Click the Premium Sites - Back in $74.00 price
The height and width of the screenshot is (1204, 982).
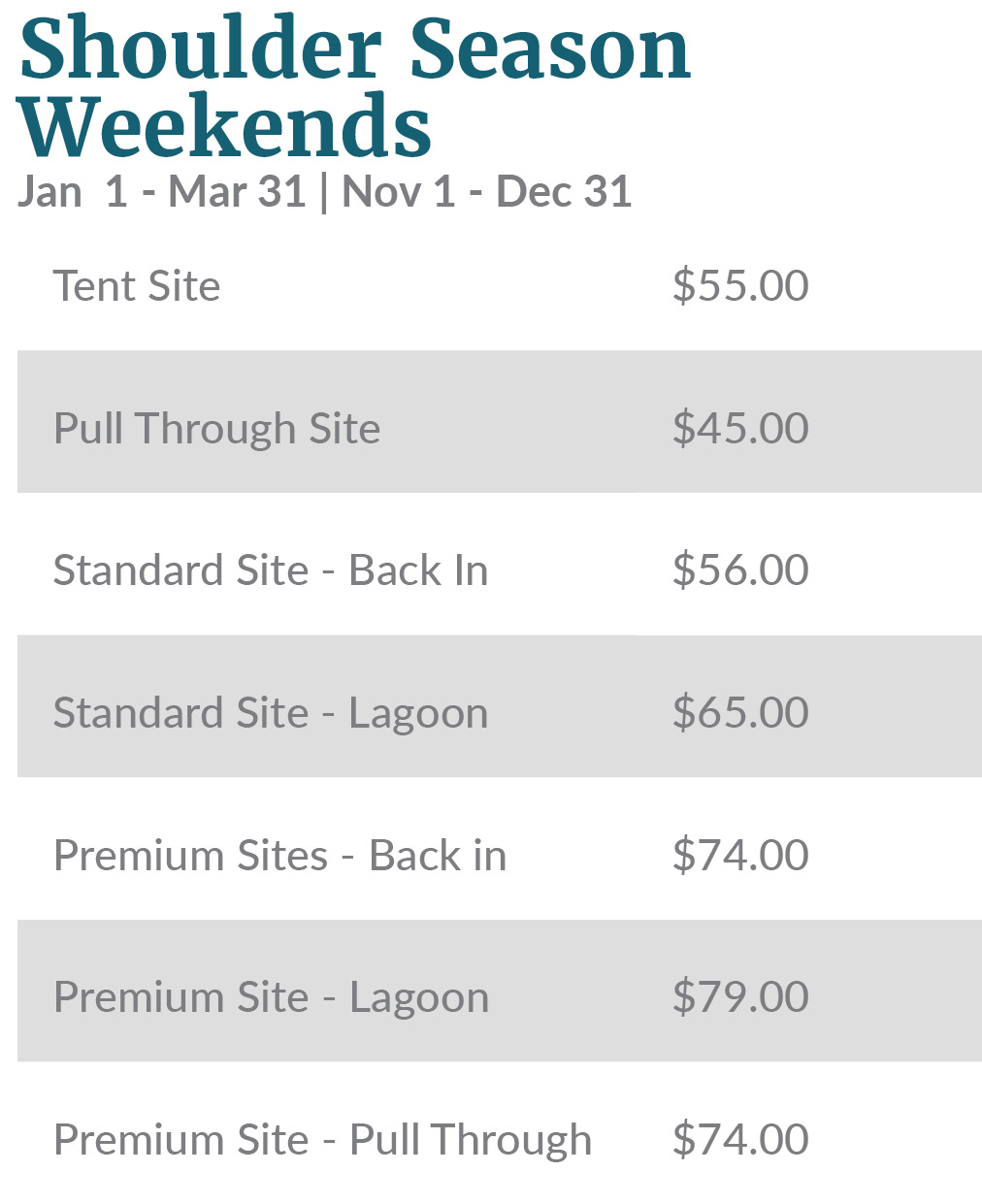tap(740, 856)
